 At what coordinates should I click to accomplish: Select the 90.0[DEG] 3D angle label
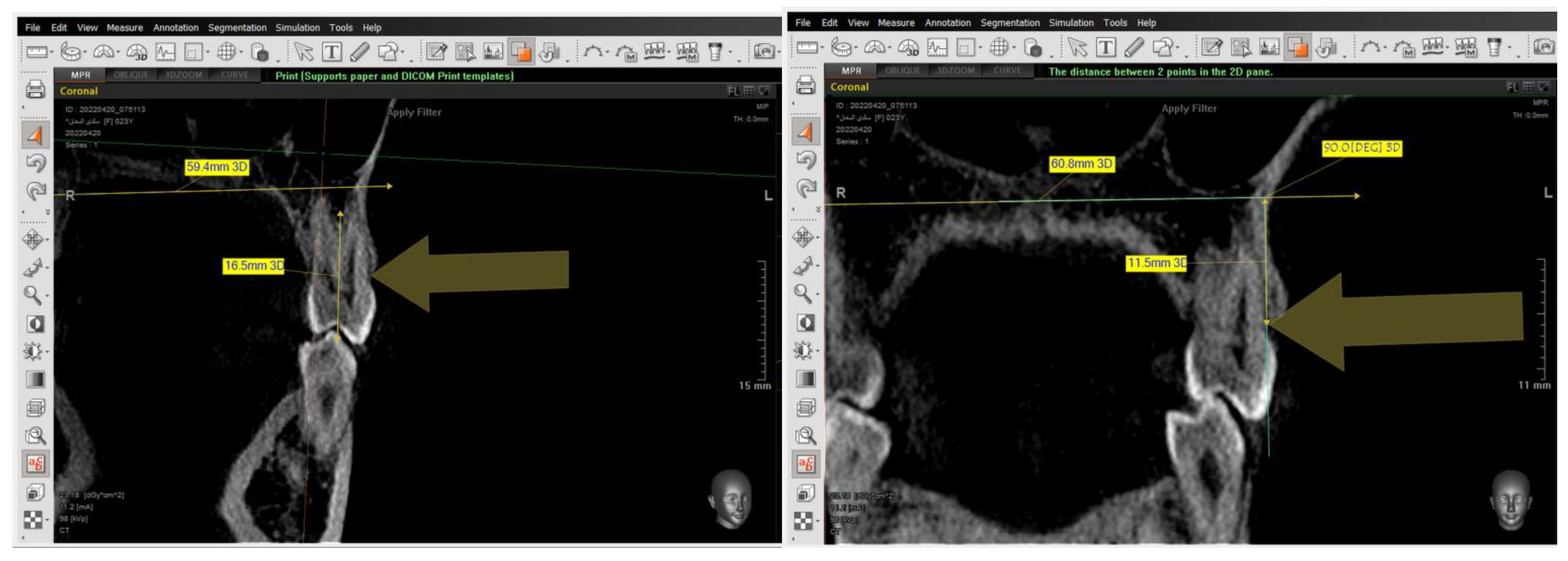pos(1362,148)
